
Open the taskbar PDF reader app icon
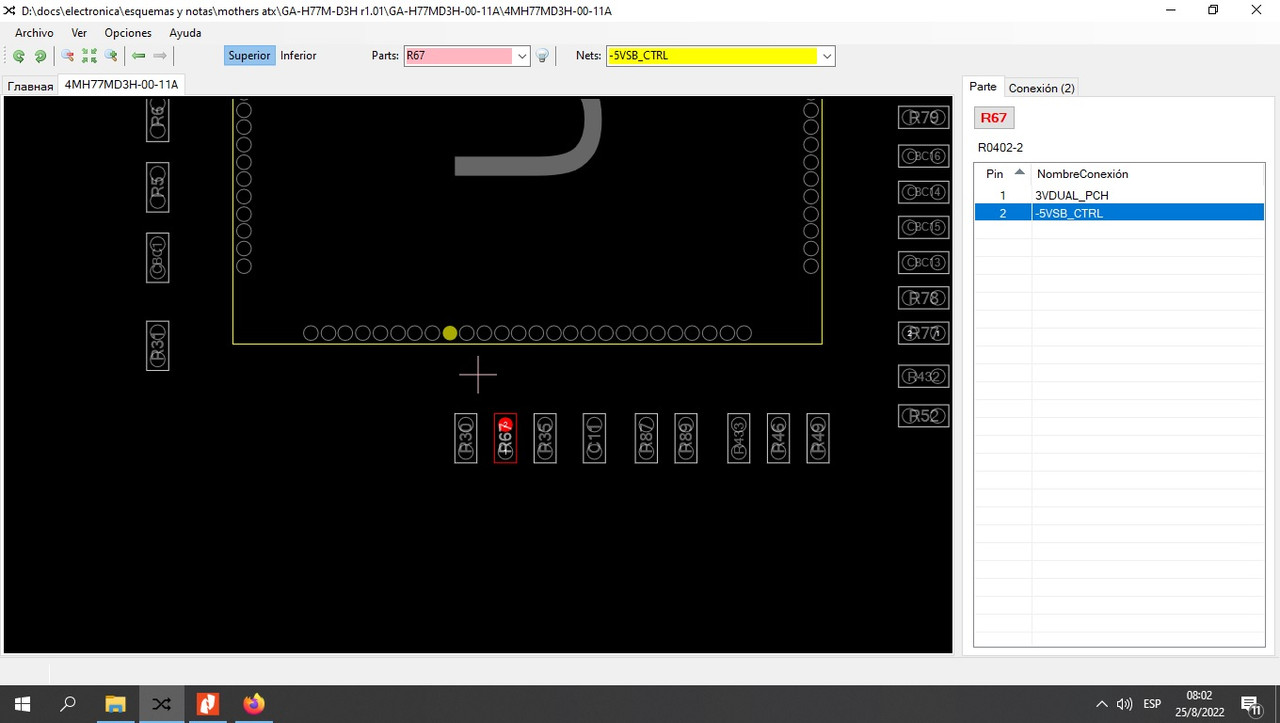[207, 704]
